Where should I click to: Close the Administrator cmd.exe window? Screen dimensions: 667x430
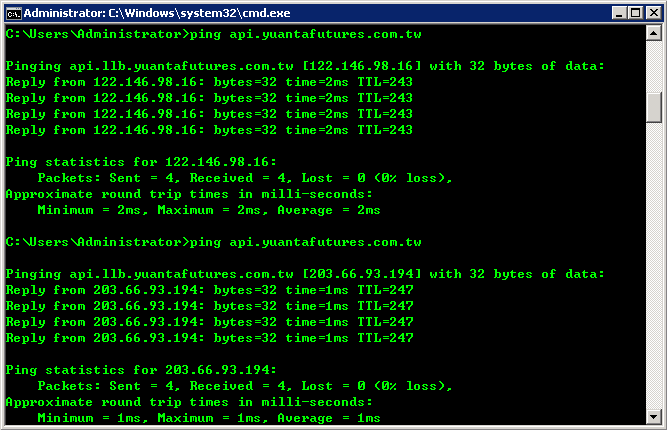point(653,13)
